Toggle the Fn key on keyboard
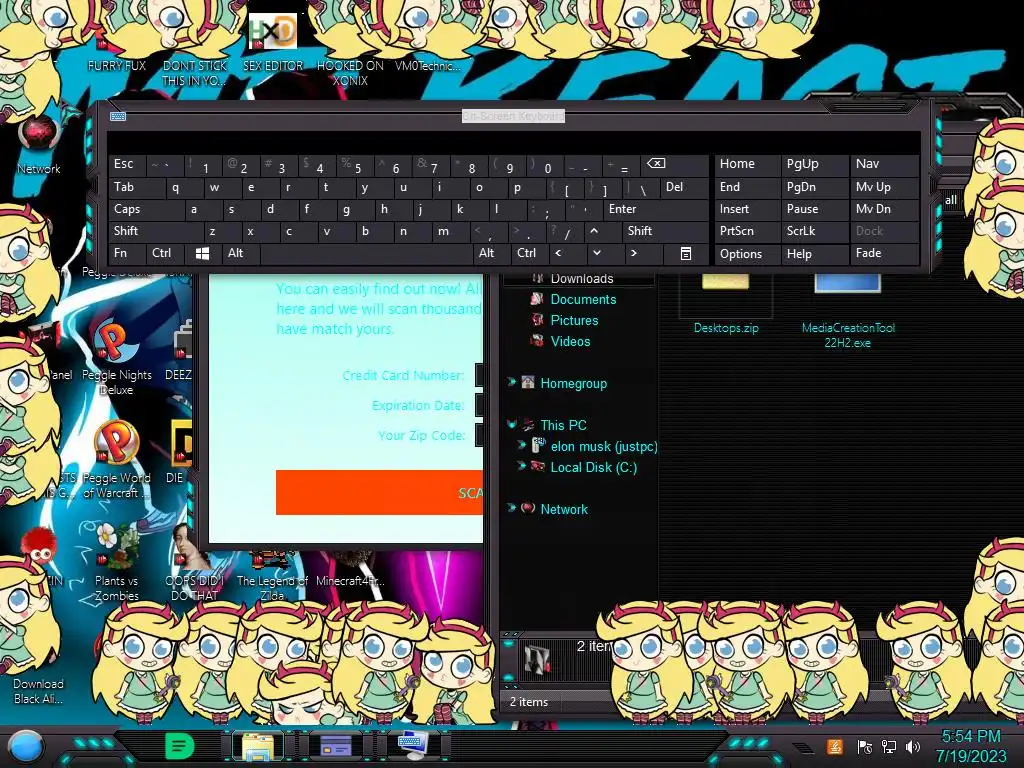 127,253
